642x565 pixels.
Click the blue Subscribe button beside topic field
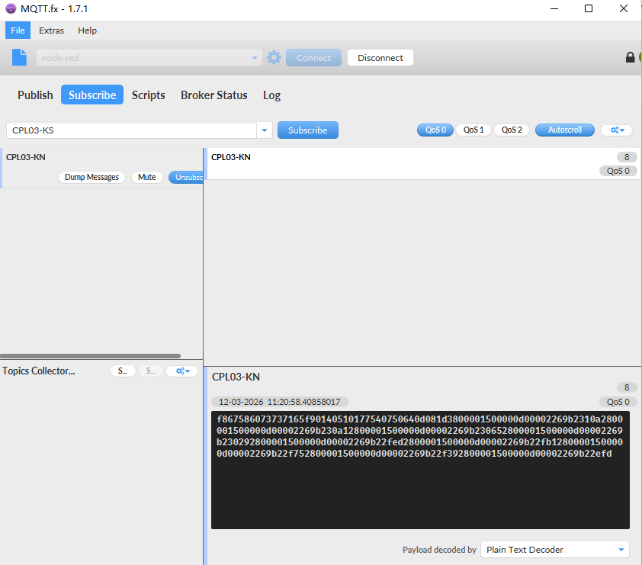(307, 130)
